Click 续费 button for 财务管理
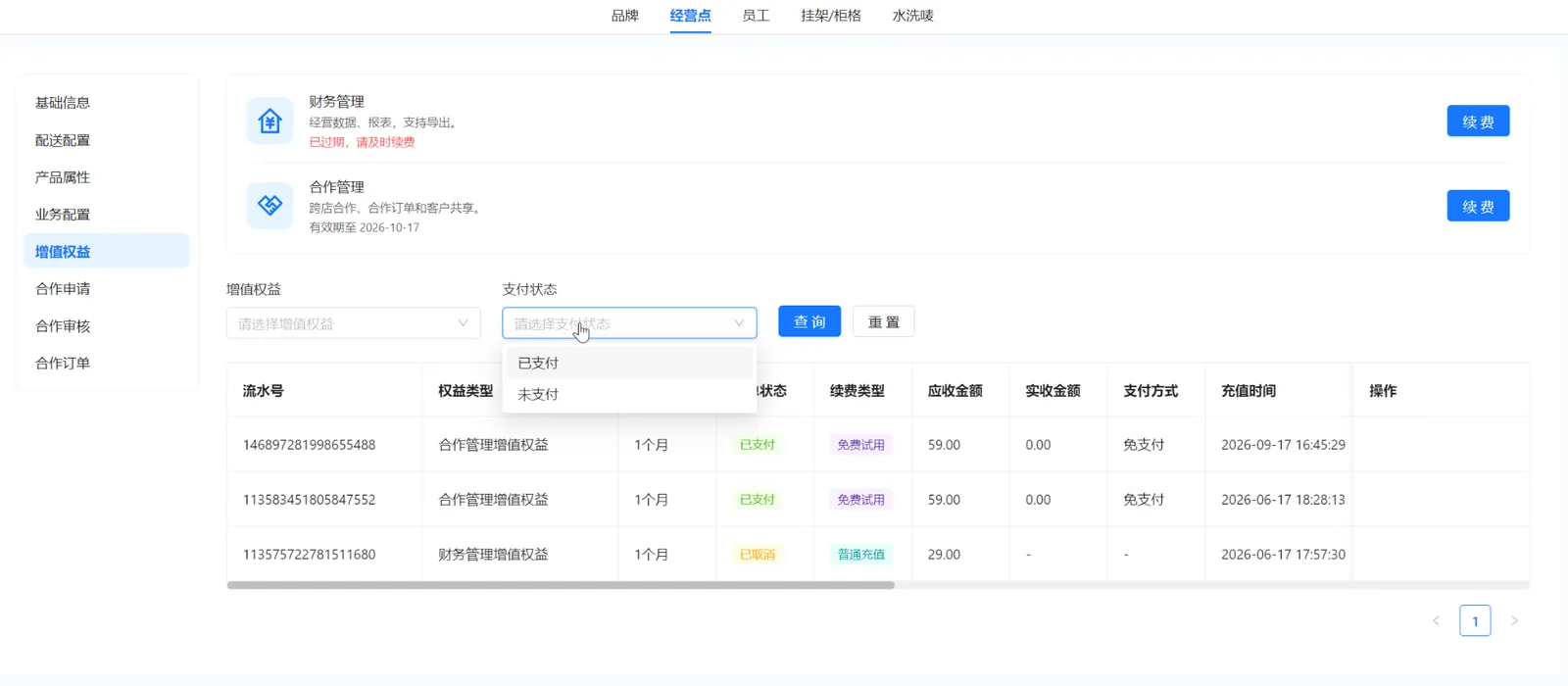The image size is (1568, 686). [x=1478, y=122]
